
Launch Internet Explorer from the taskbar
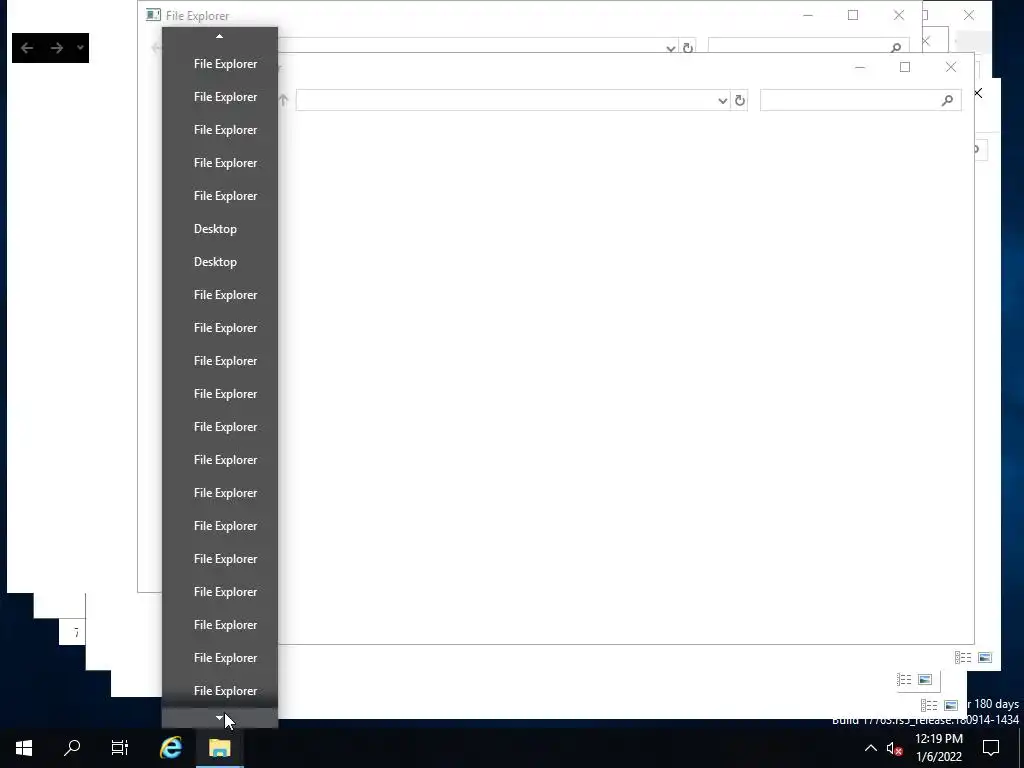(171, 748)
